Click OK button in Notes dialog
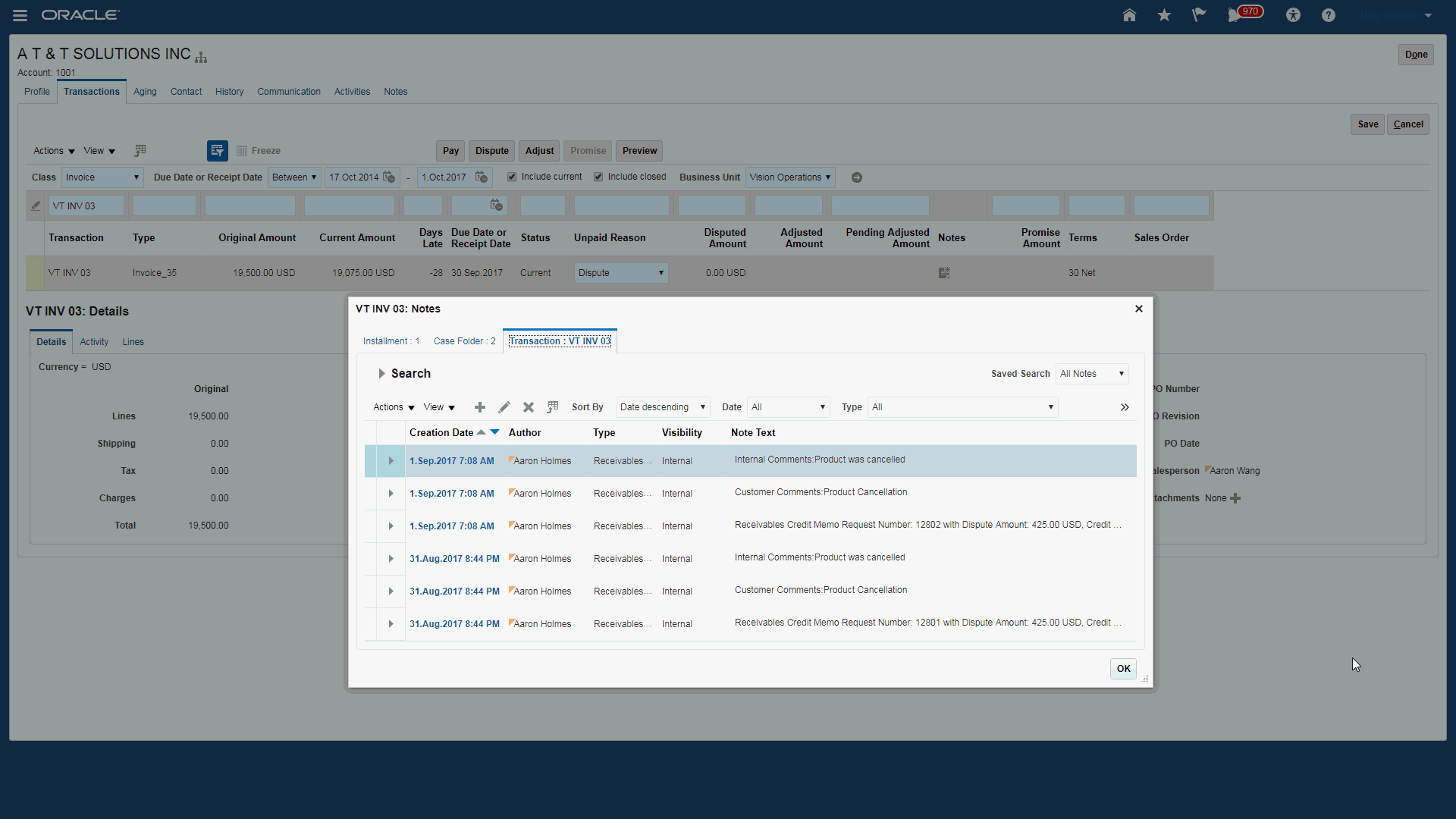Viewport: 1456px width, 819px height. 1123,669
